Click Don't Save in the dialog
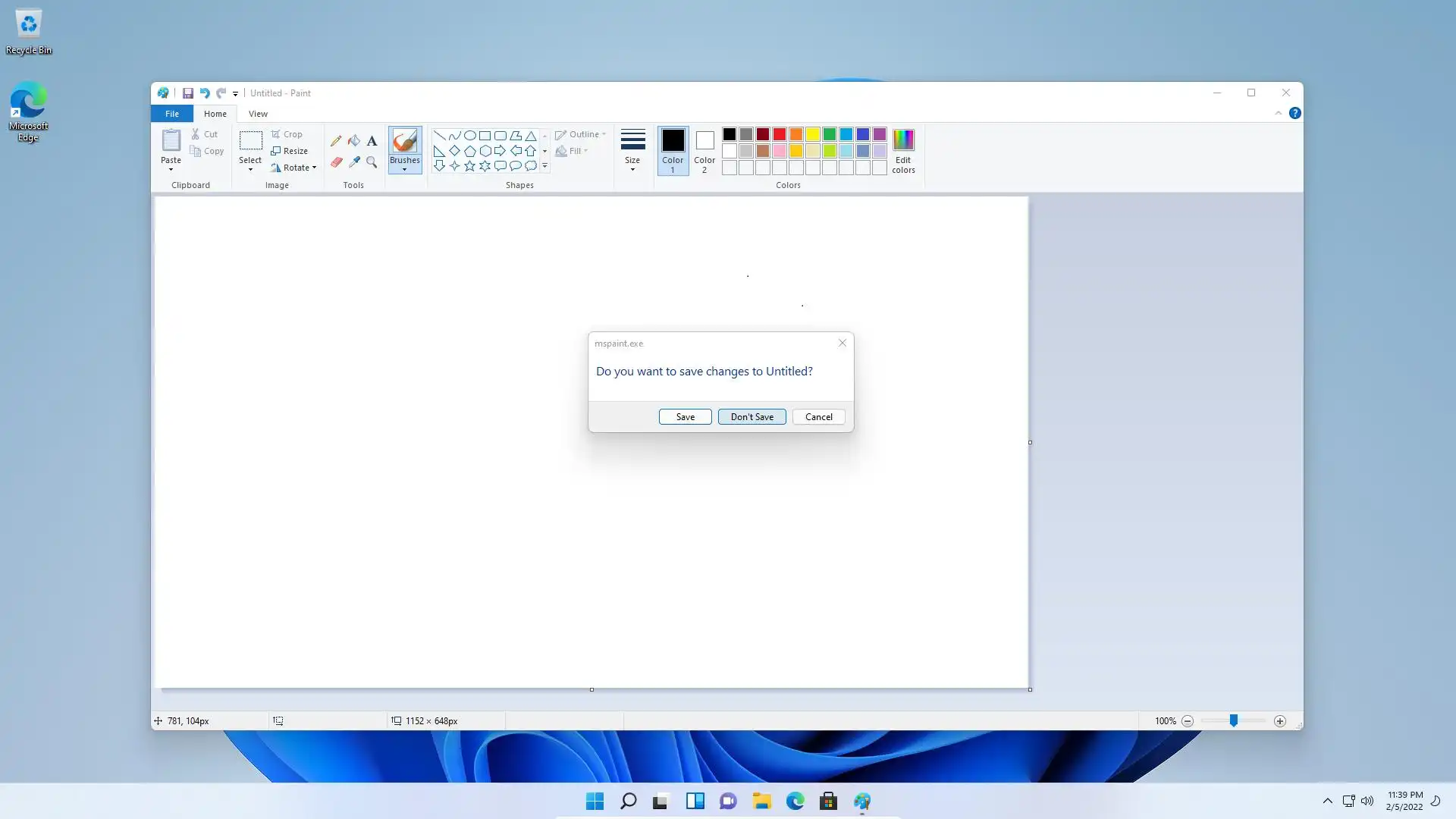The image size is (1456, 819). click(752, 417)
